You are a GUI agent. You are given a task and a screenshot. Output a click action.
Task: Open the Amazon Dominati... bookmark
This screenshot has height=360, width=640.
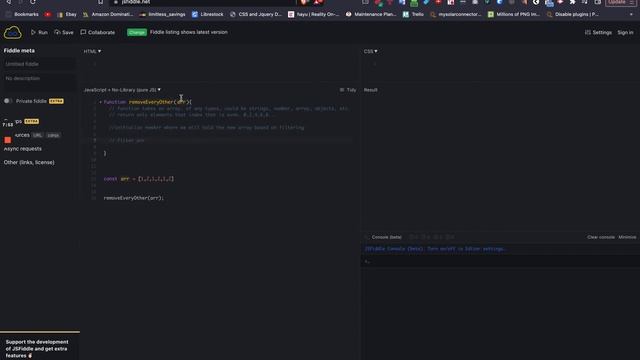point(108,14)
